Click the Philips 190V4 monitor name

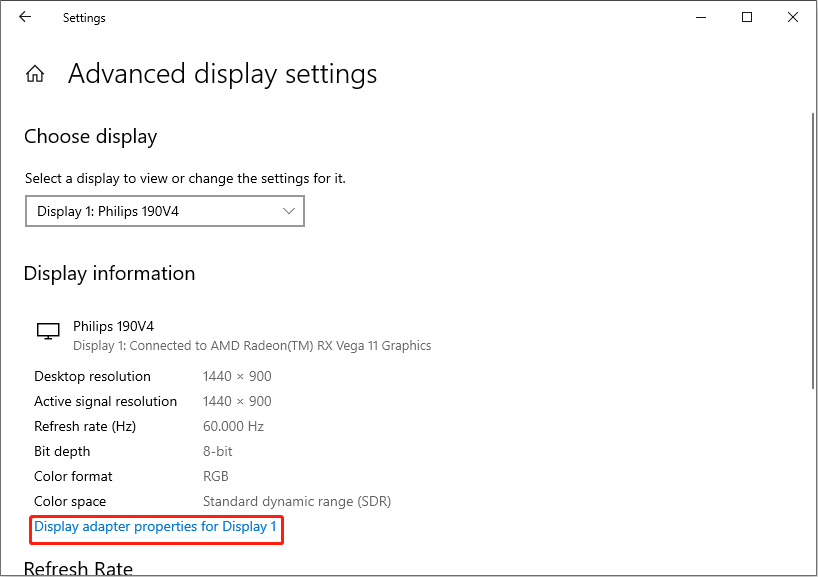pyautogui.click(x=113, y=326)
